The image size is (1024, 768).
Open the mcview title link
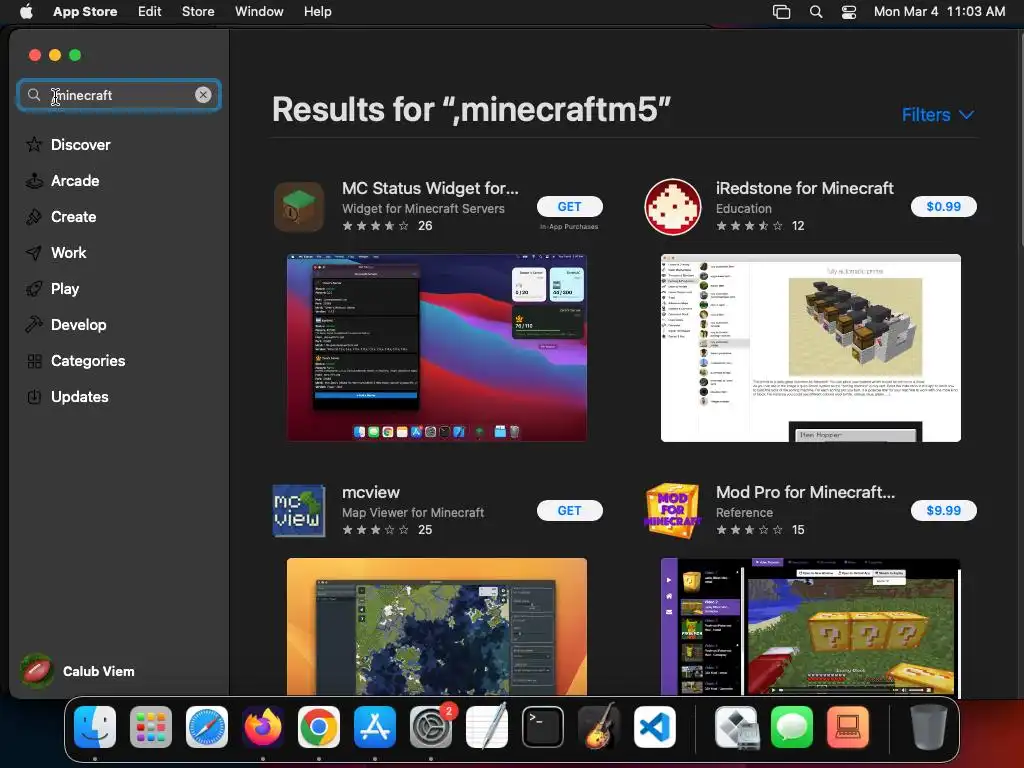[x=371, y=492]
